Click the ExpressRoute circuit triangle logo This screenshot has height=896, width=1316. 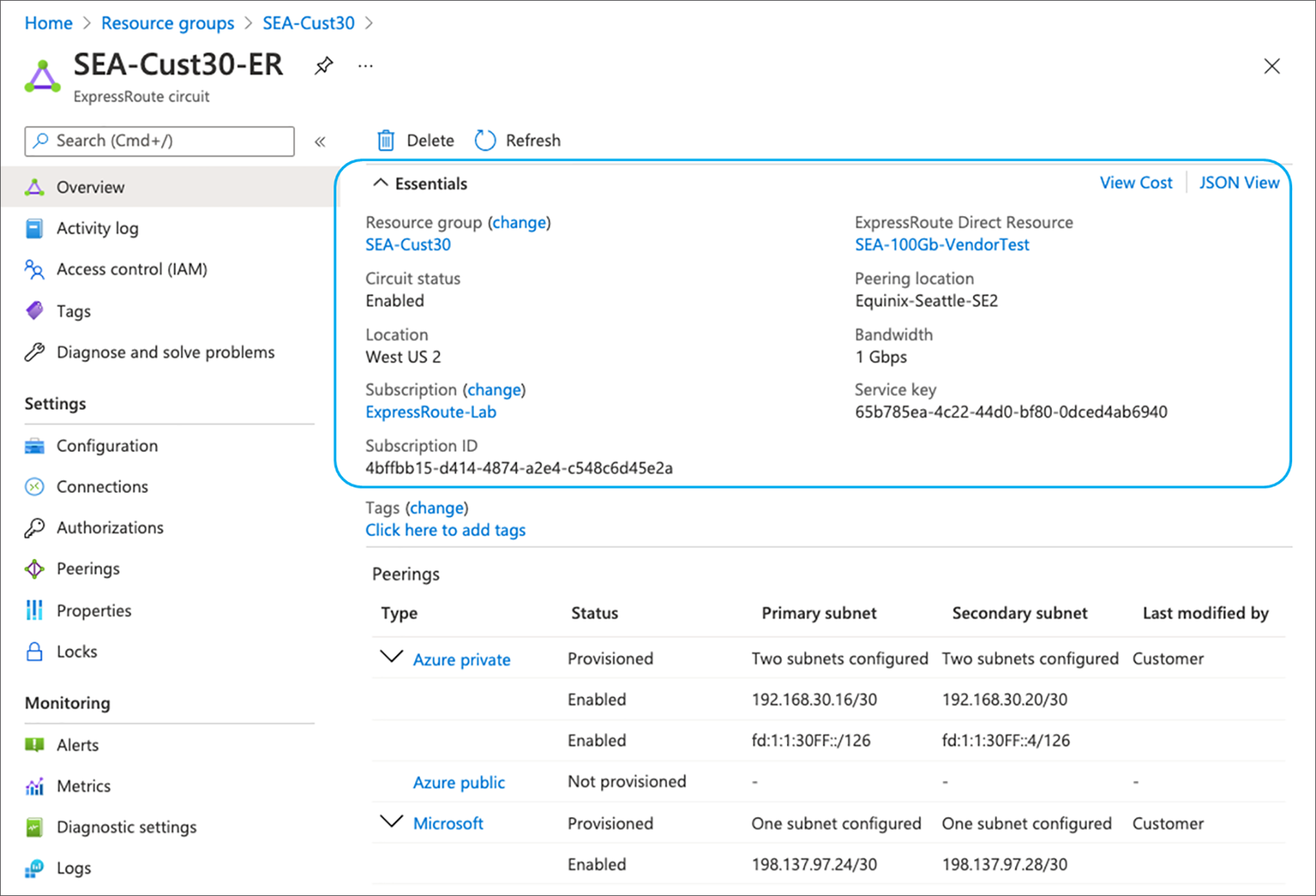(42, 76)
